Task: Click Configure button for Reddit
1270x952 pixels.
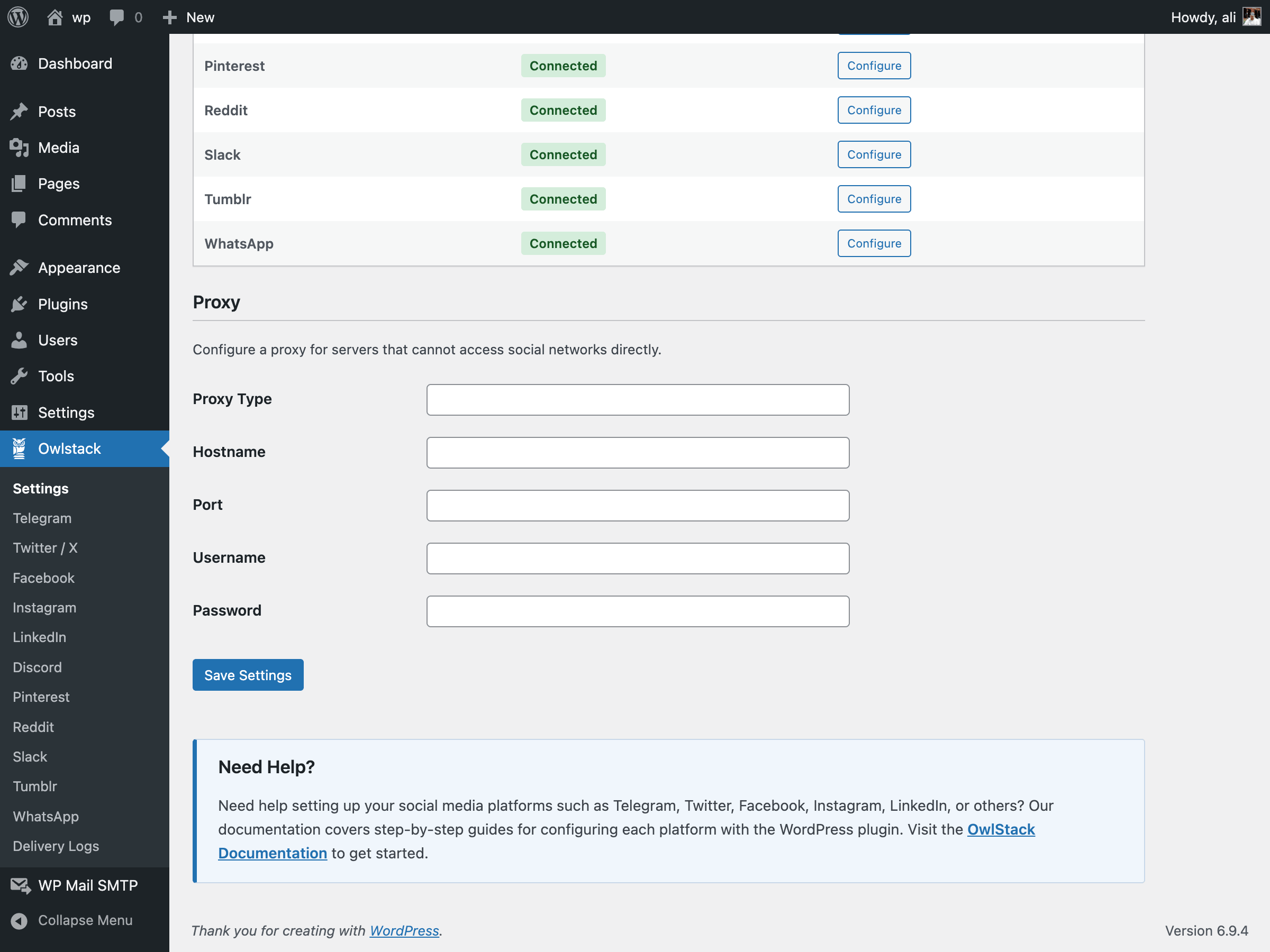Action: 873,110
